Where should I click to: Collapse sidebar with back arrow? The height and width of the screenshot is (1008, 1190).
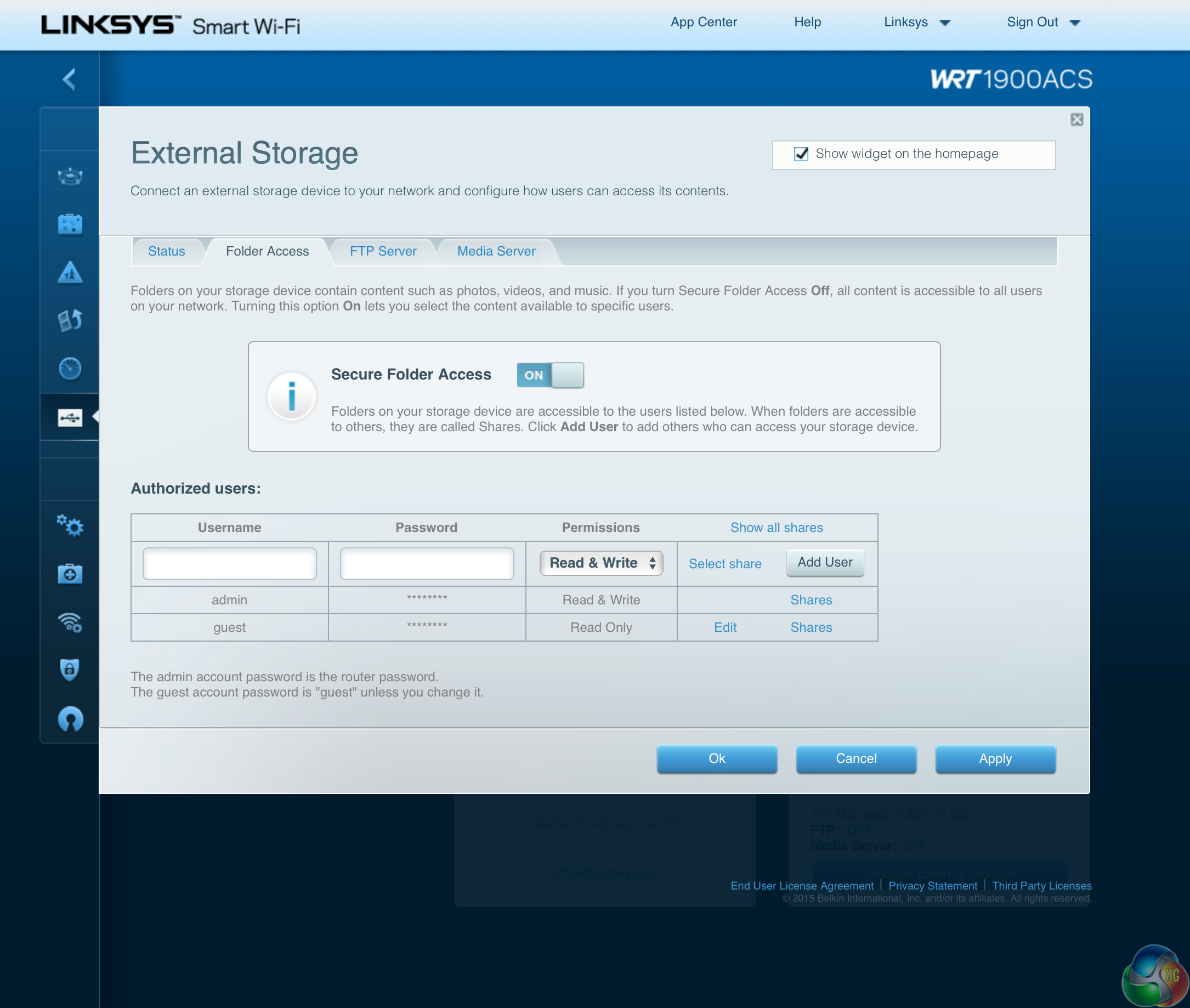click(69, 79)
